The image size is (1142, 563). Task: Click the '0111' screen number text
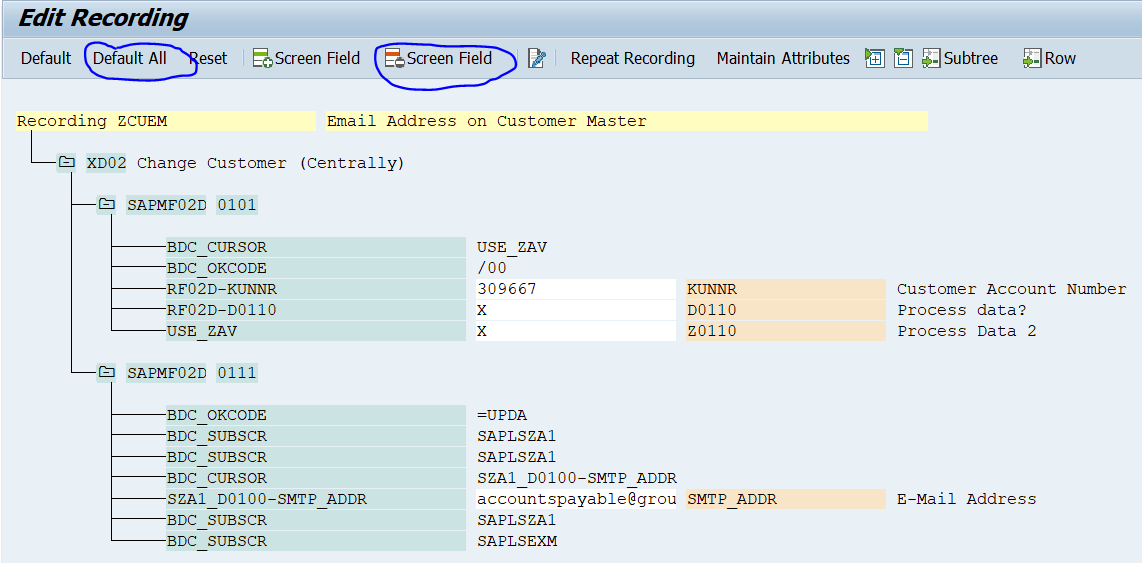coord(237,373)
